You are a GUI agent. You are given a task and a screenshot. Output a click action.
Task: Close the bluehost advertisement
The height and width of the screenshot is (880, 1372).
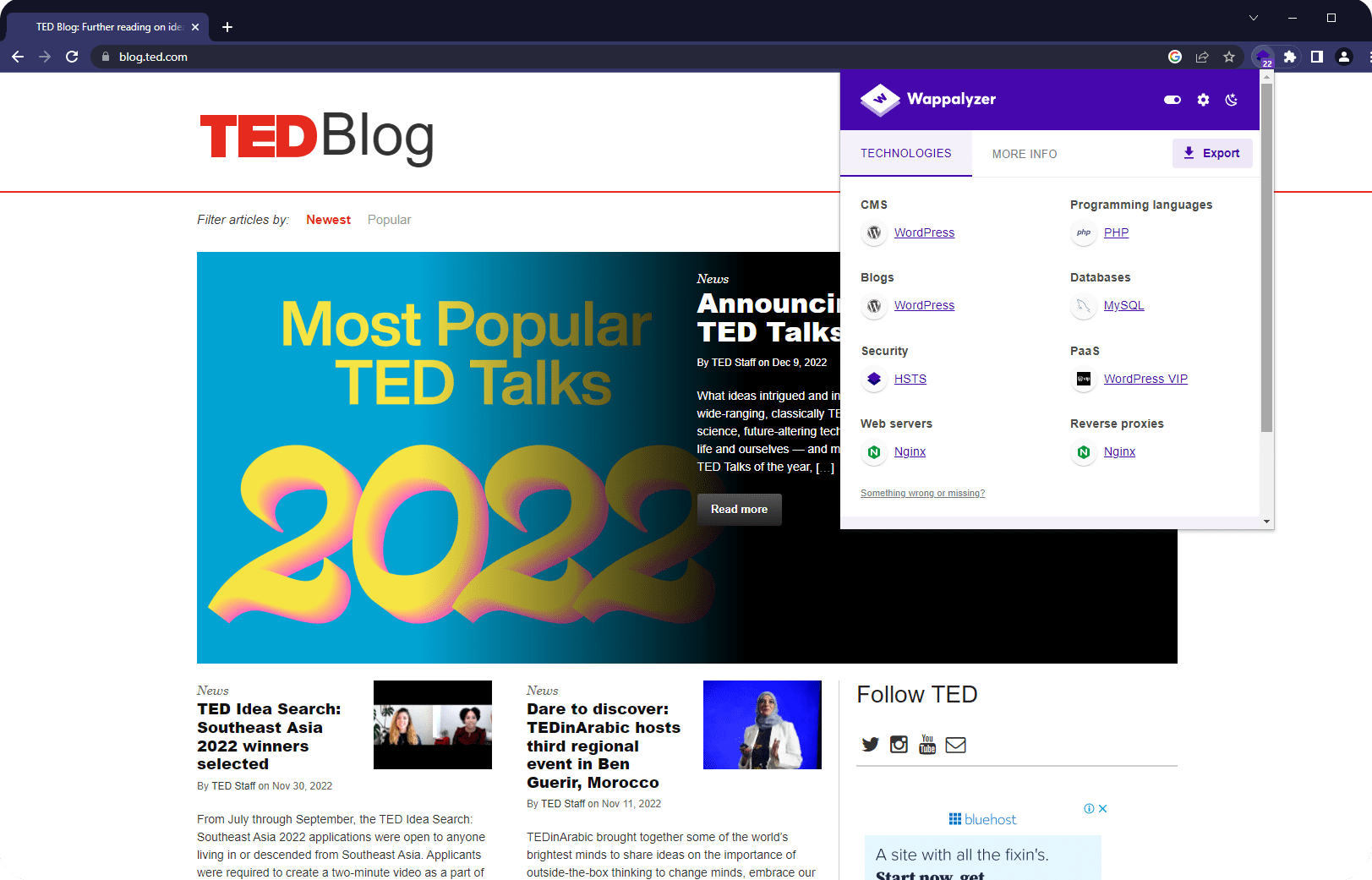[1102, 809]
